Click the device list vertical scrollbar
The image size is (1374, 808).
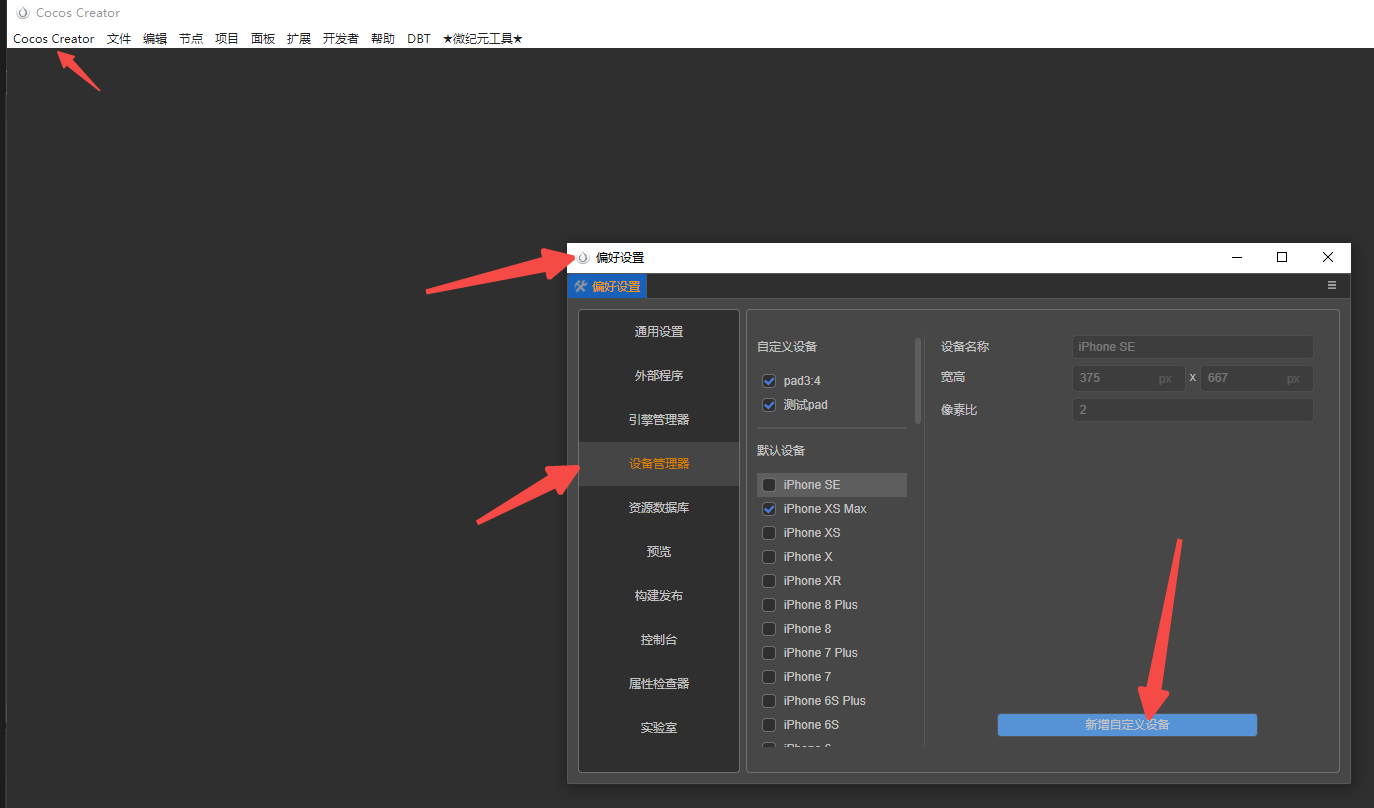pyautogui.click(x=918, y=381)
